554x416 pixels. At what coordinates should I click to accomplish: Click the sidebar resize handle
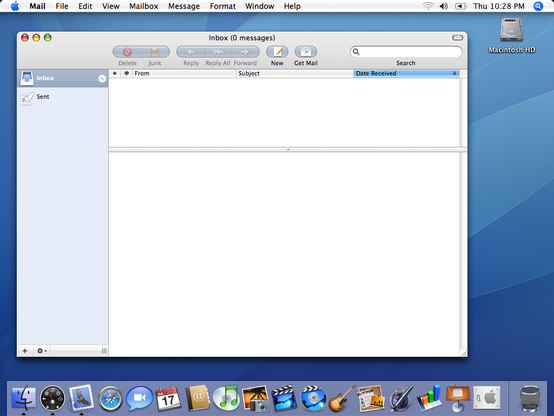pyautogui.click(x=104, y=351)
